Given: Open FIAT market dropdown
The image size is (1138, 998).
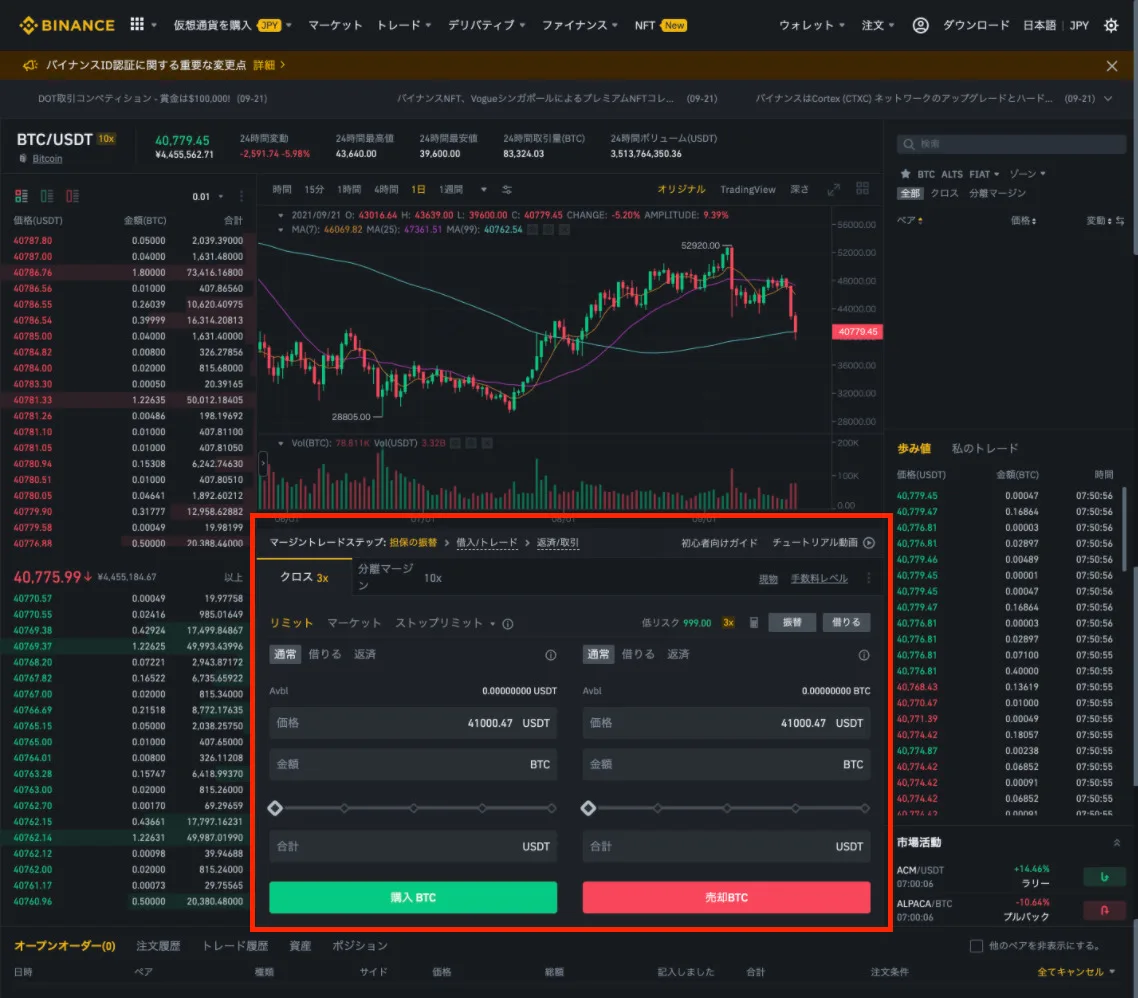Looking at the screenshot, I should pos(983,174).
